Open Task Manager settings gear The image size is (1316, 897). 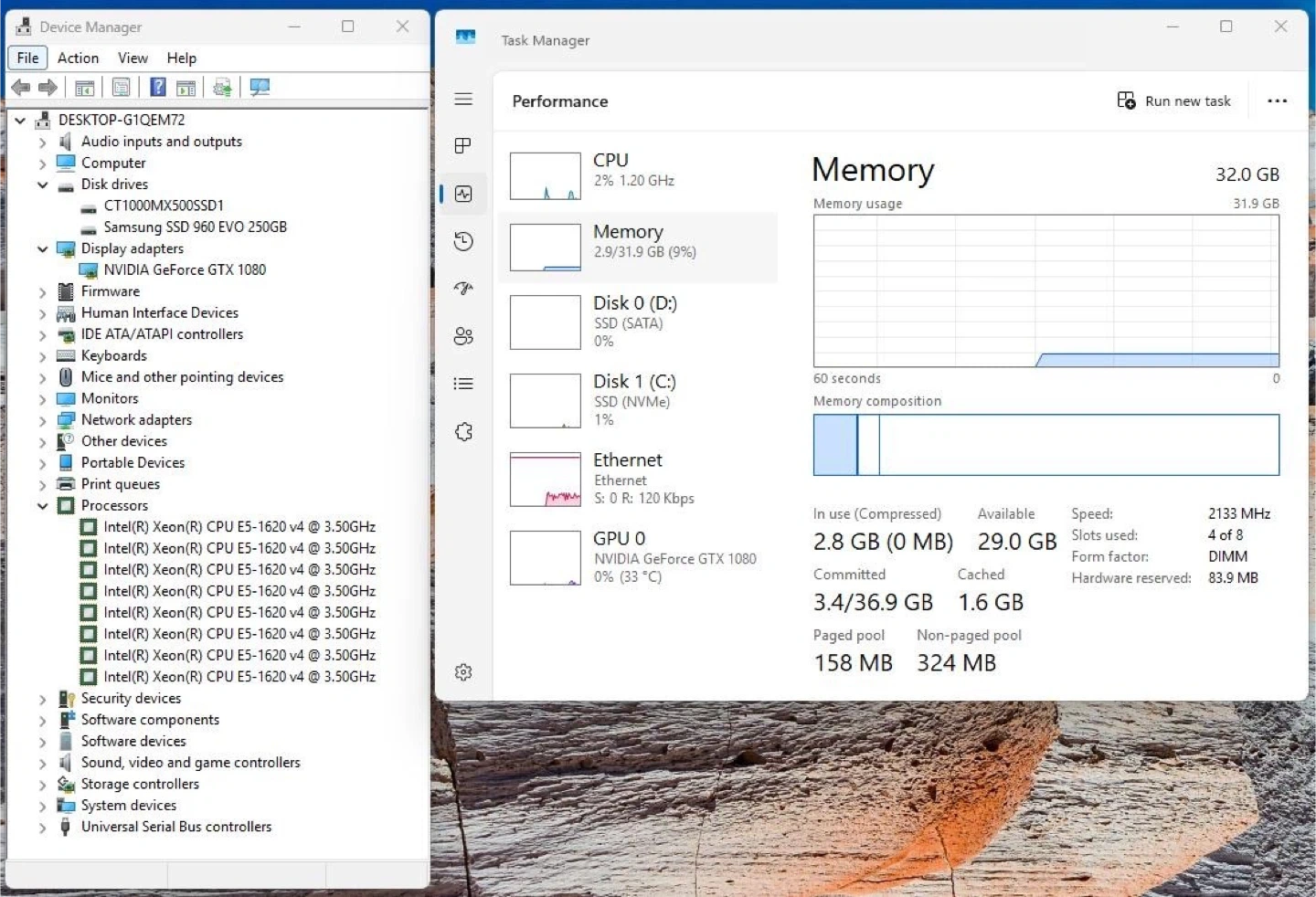463,672
